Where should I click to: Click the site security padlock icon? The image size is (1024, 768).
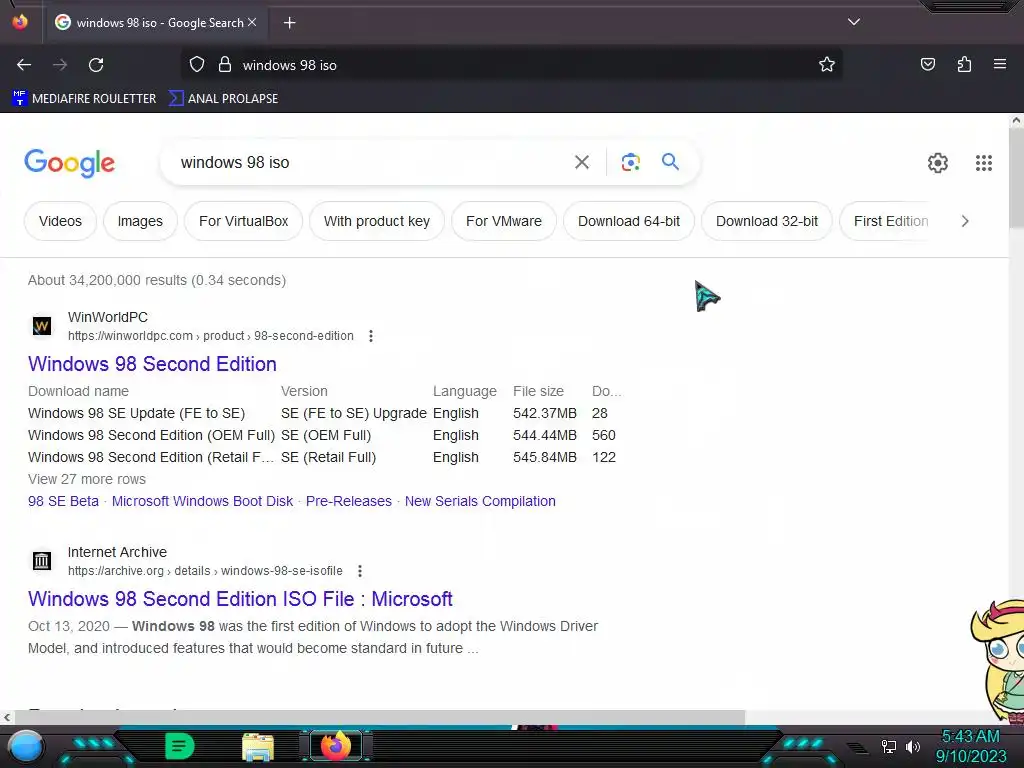[225, 65]
